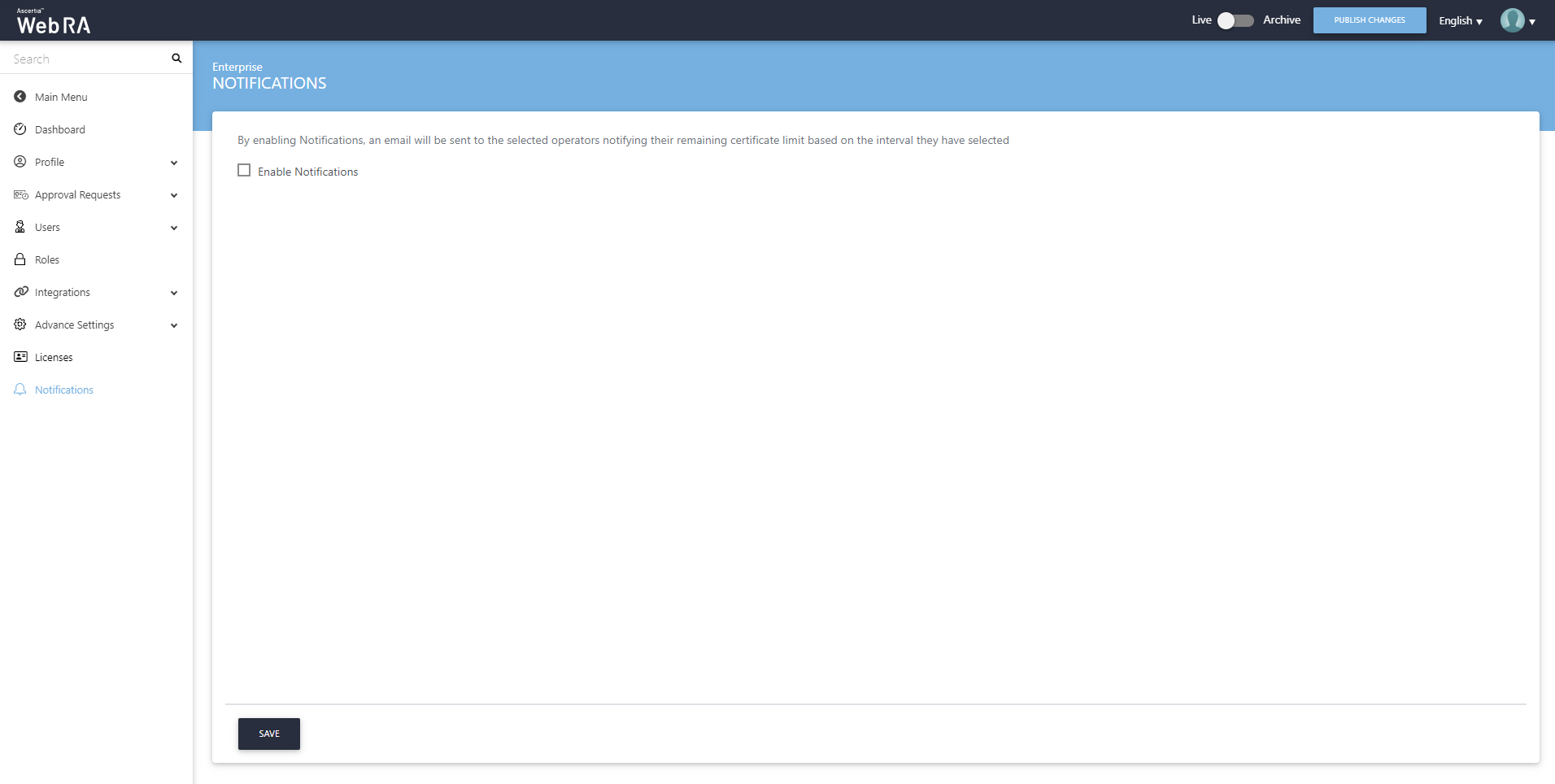
Task: Click the Enterprise breadcrumb text
Action: click(x=237, y=67)
